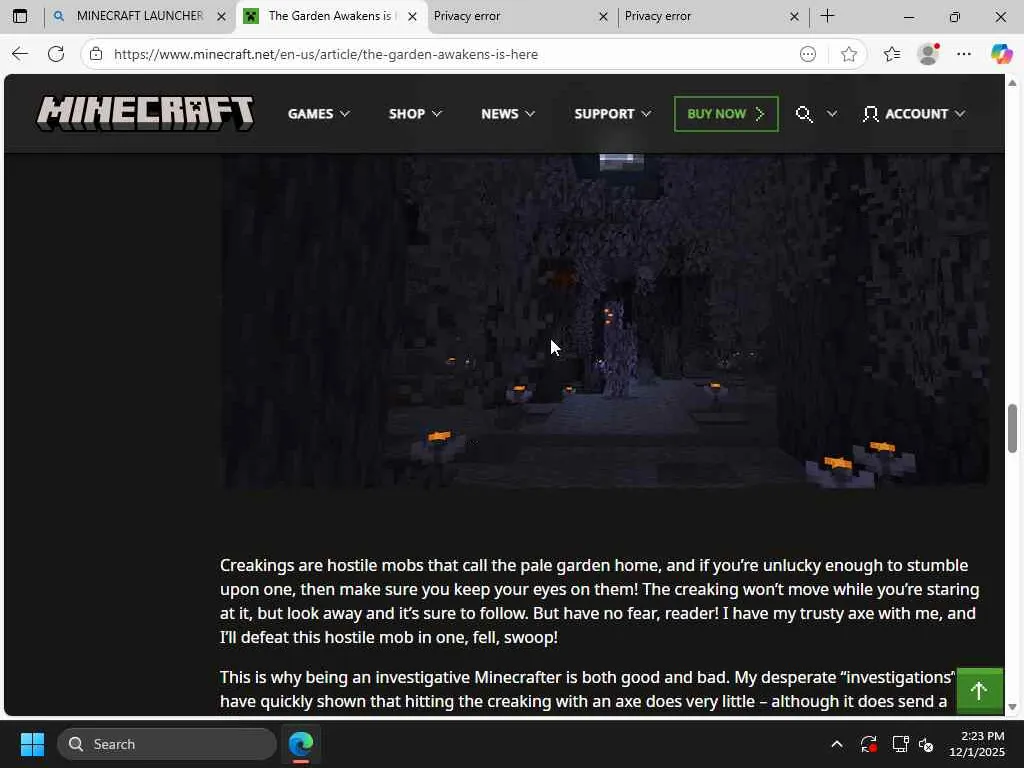1024x768 pixels.
Task: Click the page's vertical scrollbar thumb
Action: (x=1012, y=428)
